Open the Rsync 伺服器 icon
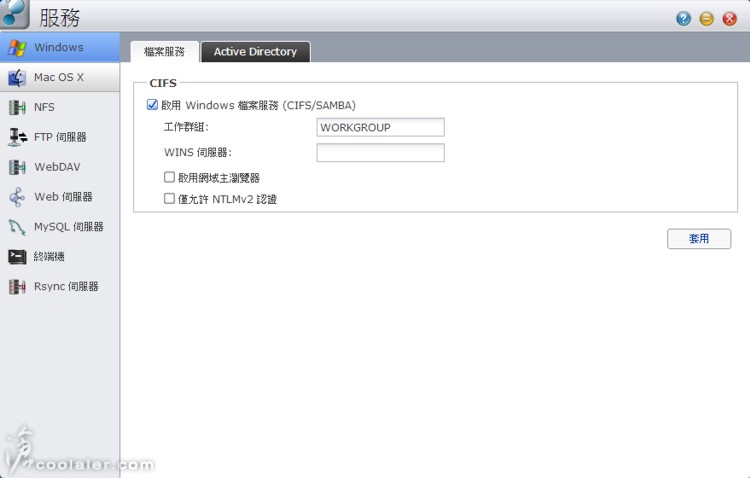 [17, 287]
